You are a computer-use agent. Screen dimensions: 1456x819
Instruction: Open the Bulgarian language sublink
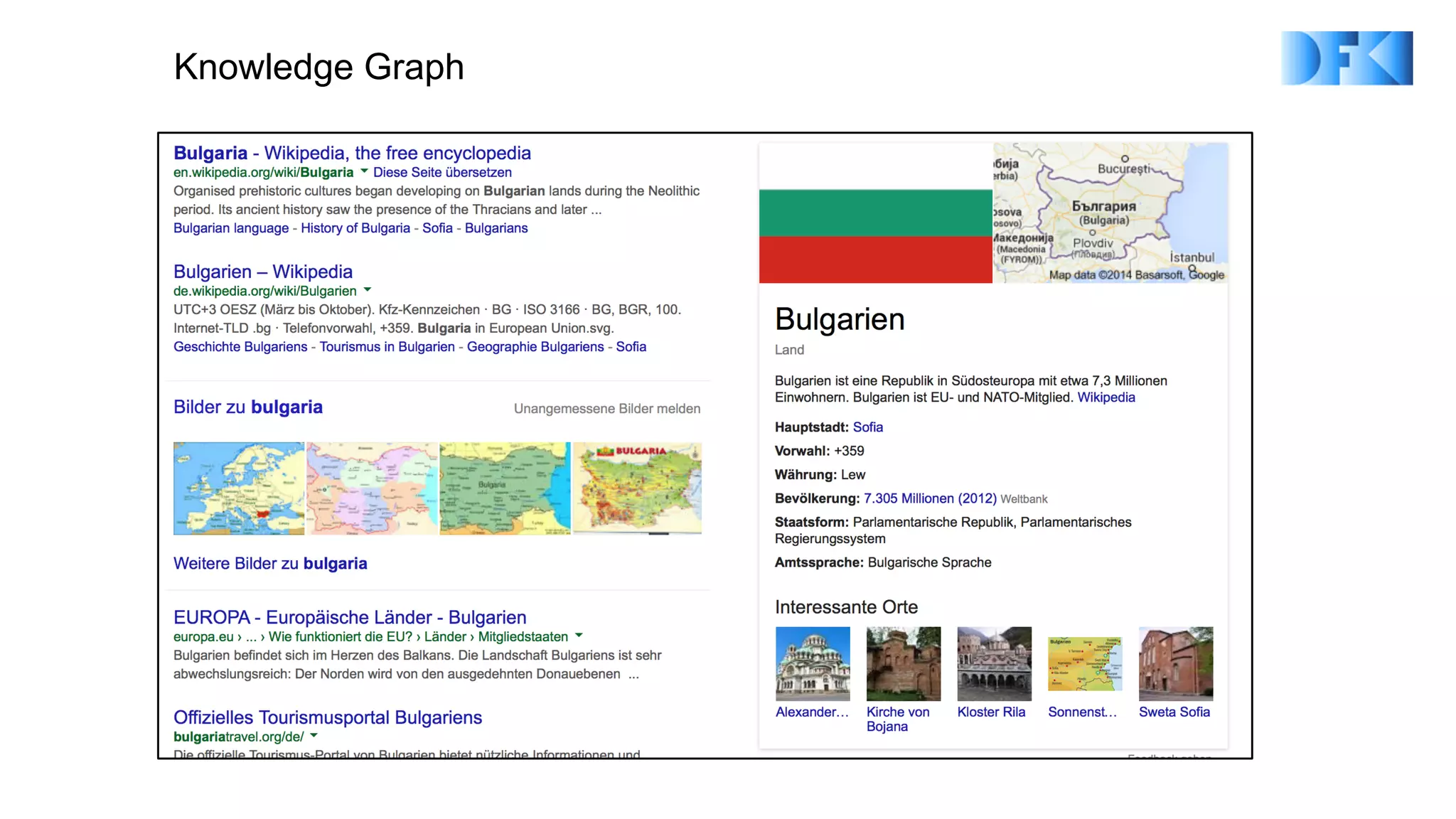231,228
